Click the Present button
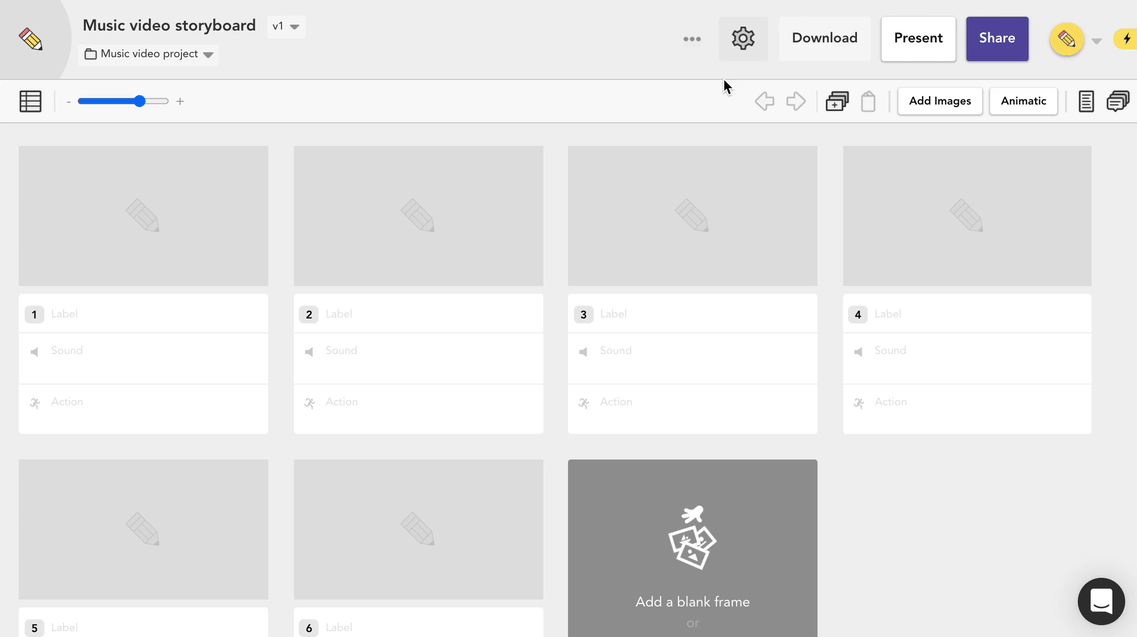 click(918, 38)
